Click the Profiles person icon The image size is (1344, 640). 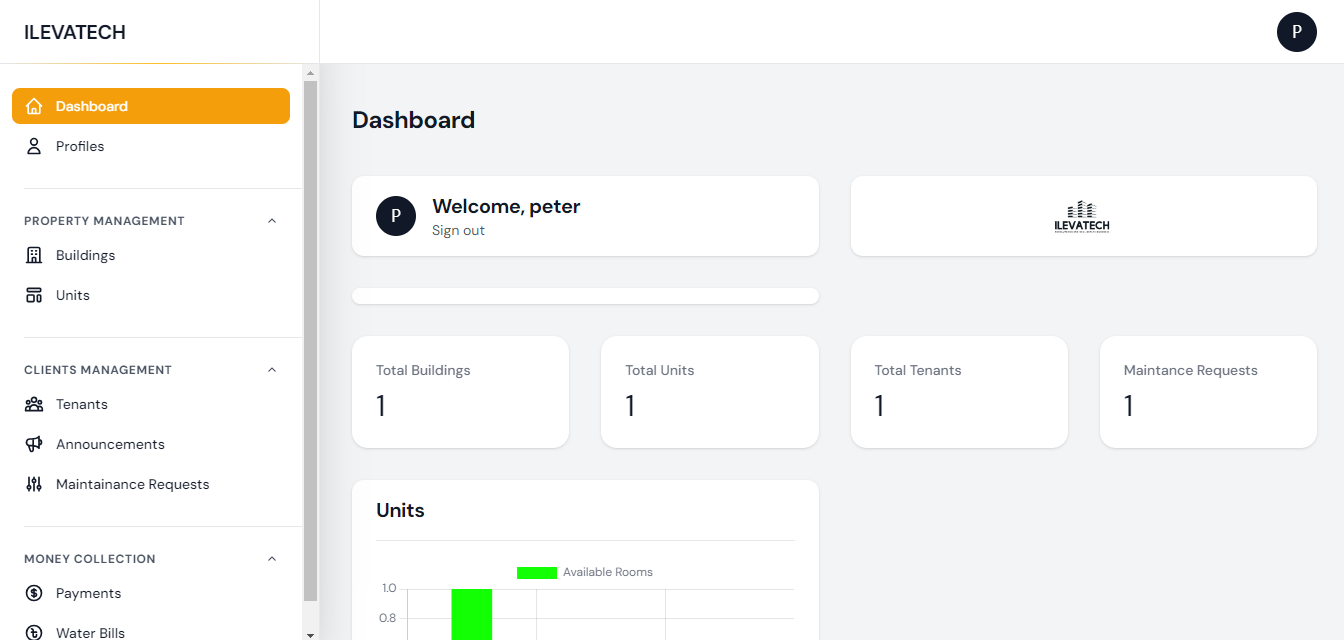click(x=34, y=146)
